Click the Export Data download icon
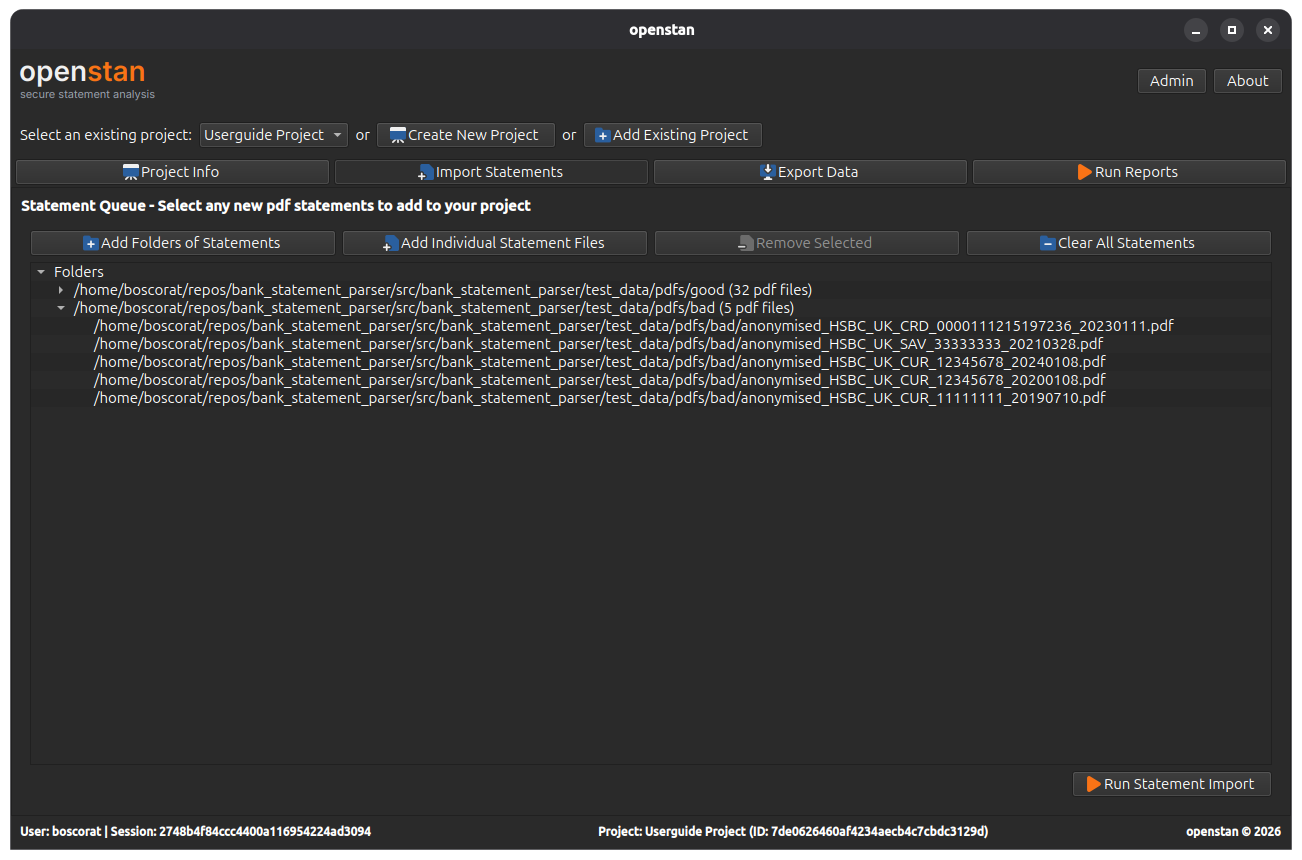This screenshot has width=1302, height=860. tap(768, 172)
